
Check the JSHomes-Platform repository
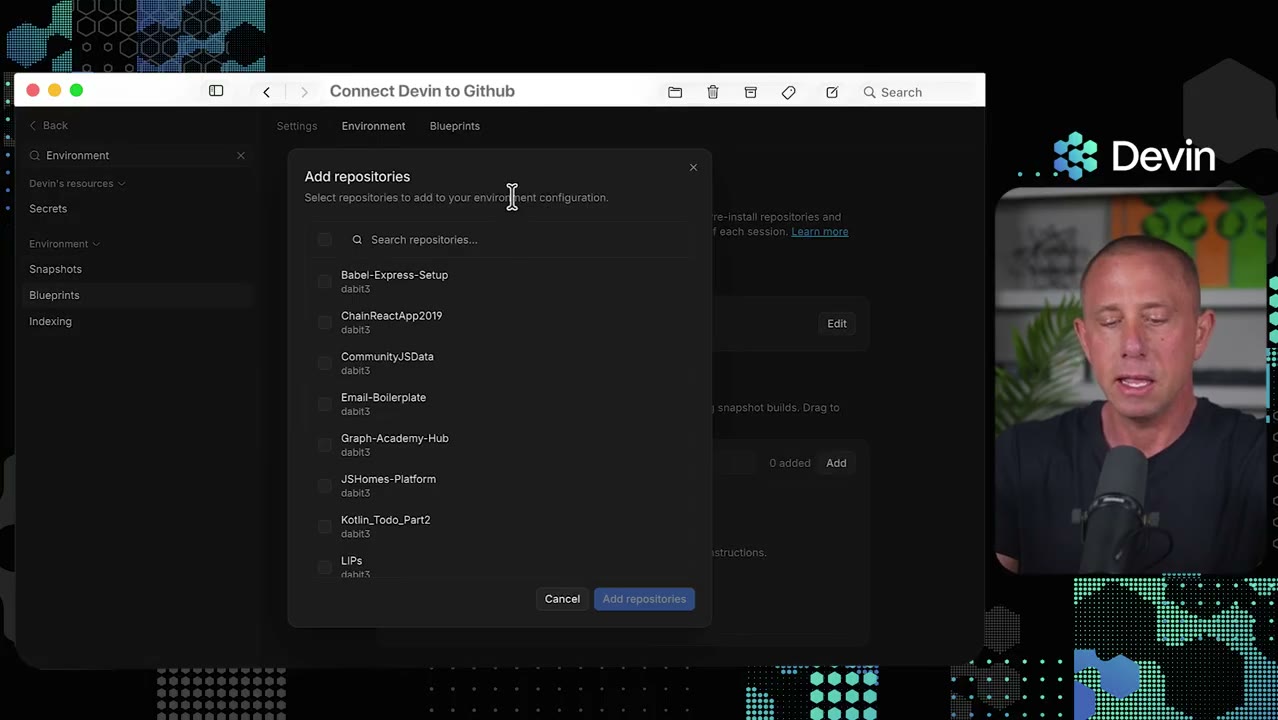tap(324, 486)
